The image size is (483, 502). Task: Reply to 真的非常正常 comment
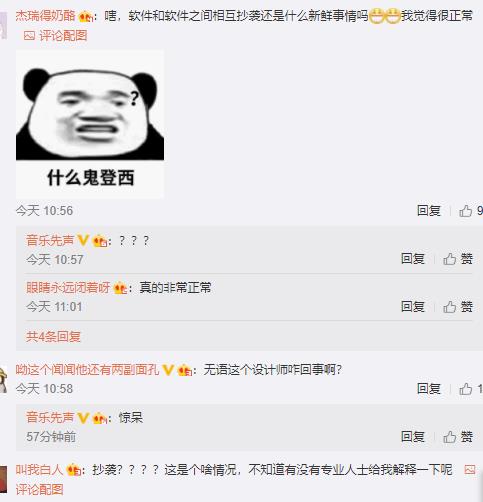pos(413,307)
